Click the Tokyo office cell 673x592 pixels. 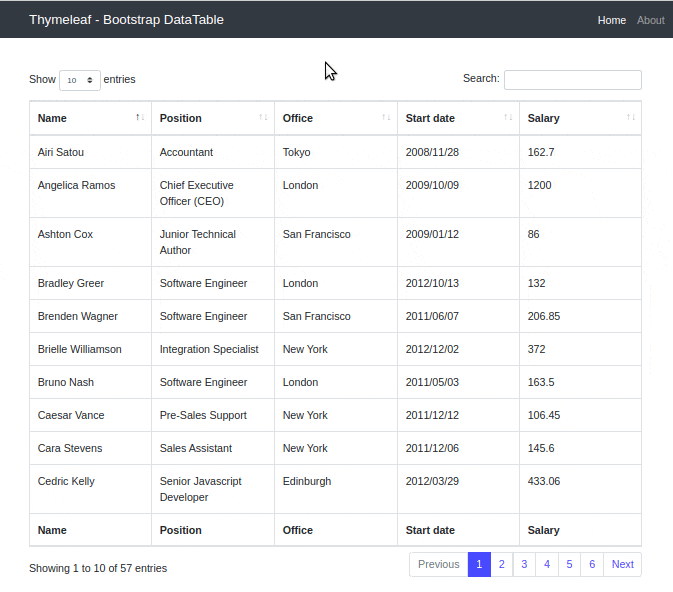[x=336, y=152]
